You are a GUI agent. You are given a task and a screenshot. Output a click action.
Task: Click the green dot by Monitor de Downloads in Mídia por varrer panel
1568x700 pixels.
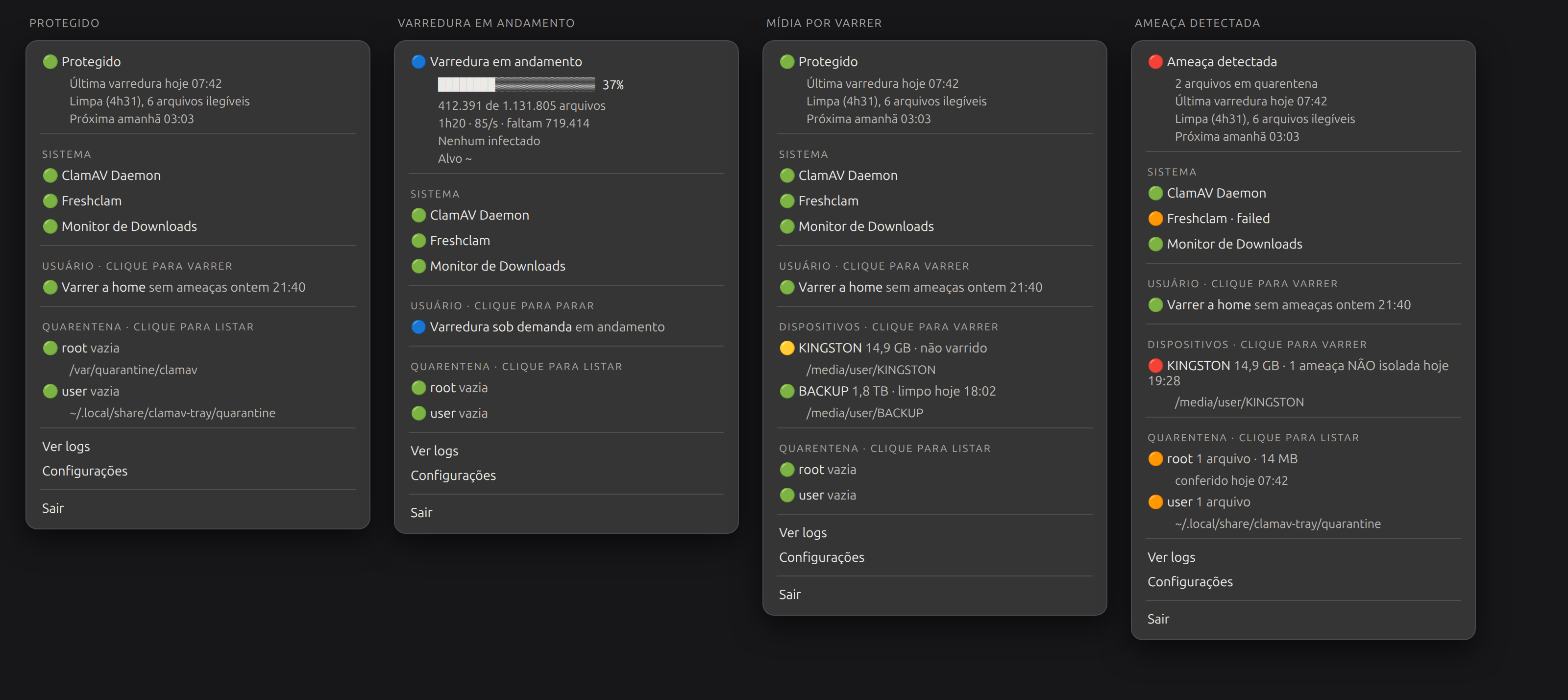[786, 226]
